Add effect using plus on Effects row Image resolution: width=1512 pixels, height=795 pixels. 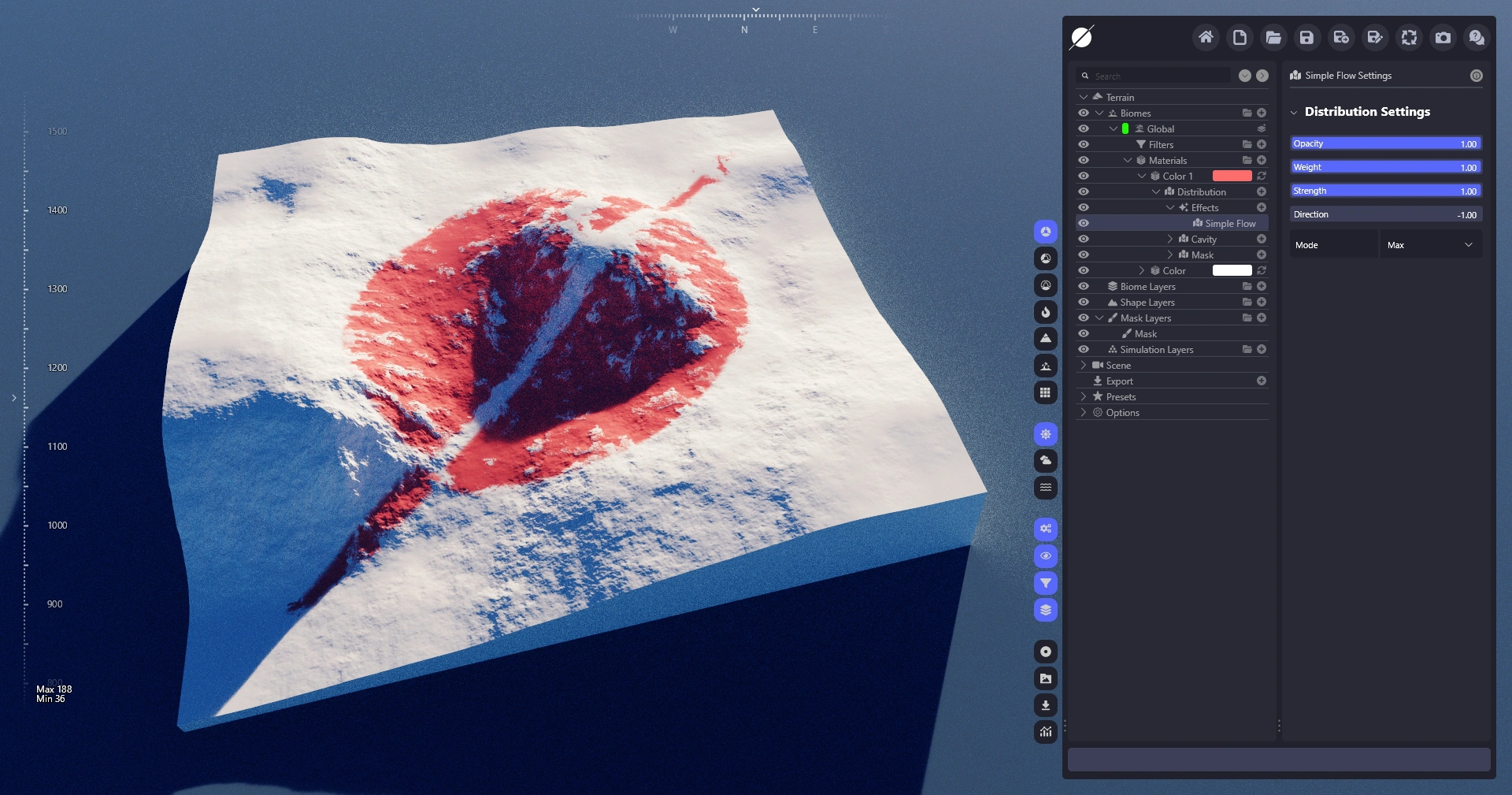pyautogui.click(x=1262, y=207)
